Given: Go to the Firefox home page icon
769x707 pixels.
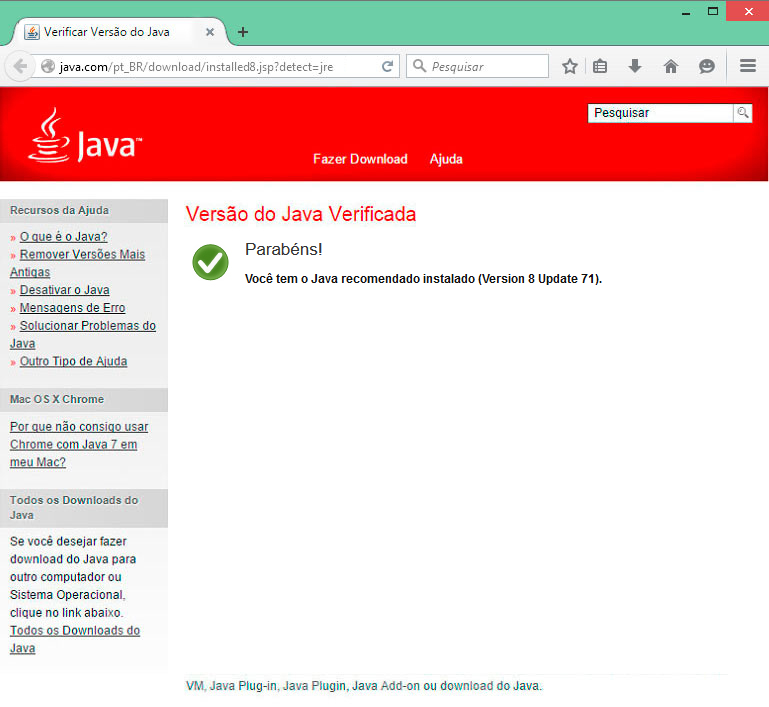Looking at the screenshot, I should 670,66.
